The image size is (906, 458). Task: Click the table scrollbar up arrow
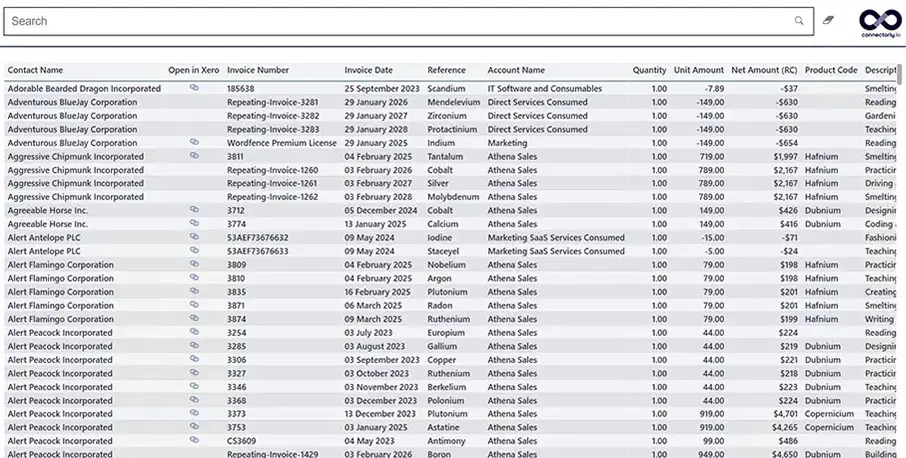coord(901,68)
